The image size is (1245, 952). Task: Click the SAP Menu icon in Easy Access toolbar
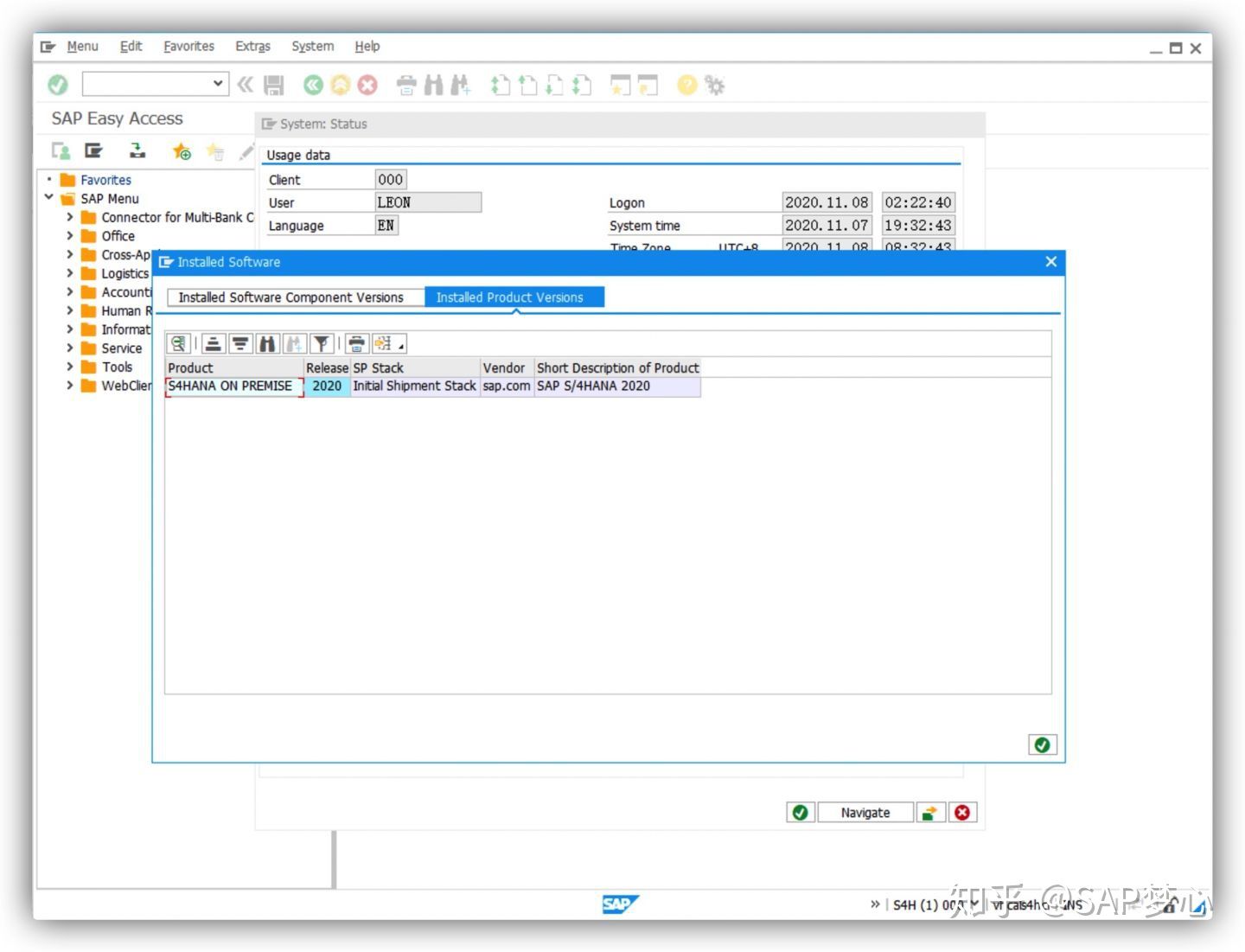click(93, 151)
